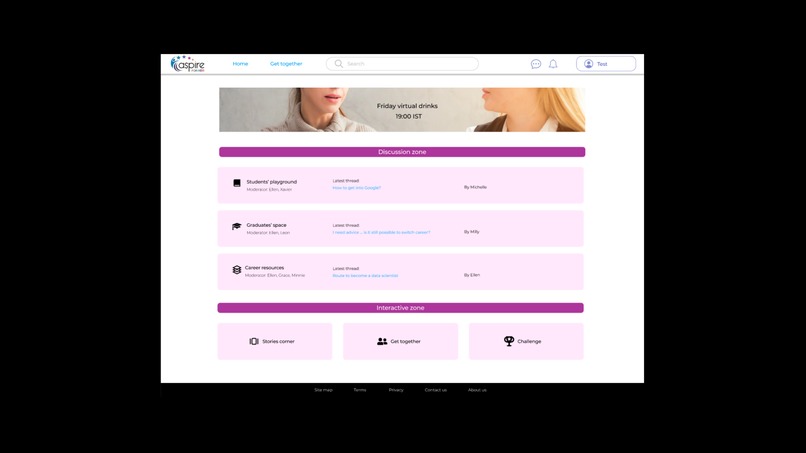
Task: Click 'Moderator: Ellen, Xavier' text
Action: pyautogui.click(x=269, y=189)
